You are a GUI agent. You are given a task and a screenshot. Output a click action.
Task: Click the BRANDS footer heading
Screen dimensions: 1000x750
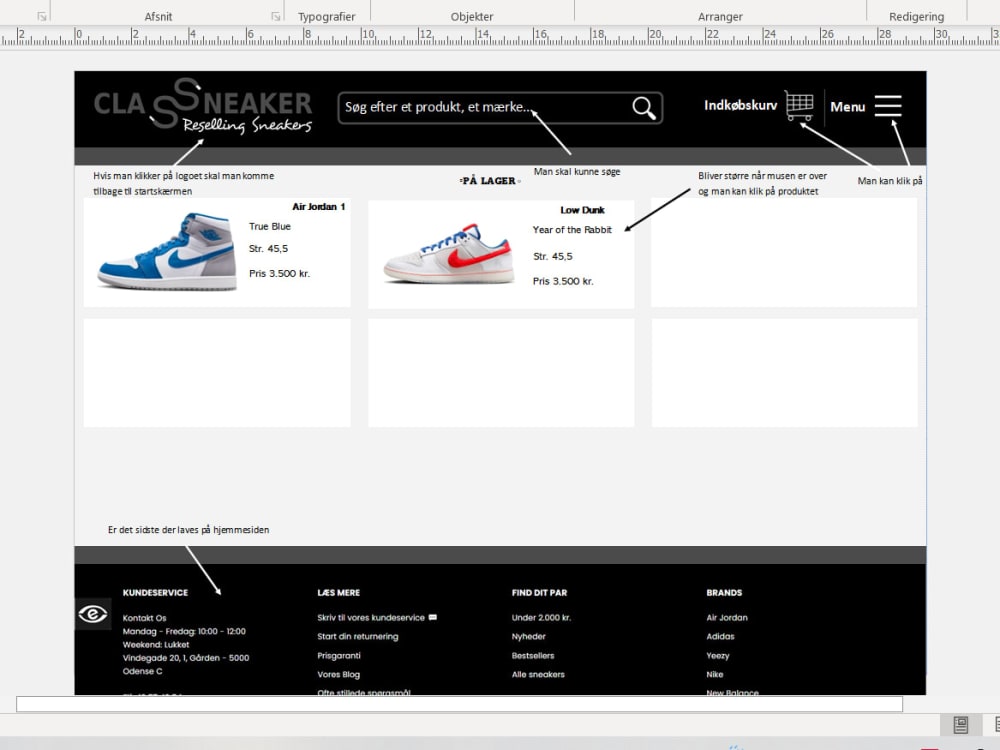point(724,592)
